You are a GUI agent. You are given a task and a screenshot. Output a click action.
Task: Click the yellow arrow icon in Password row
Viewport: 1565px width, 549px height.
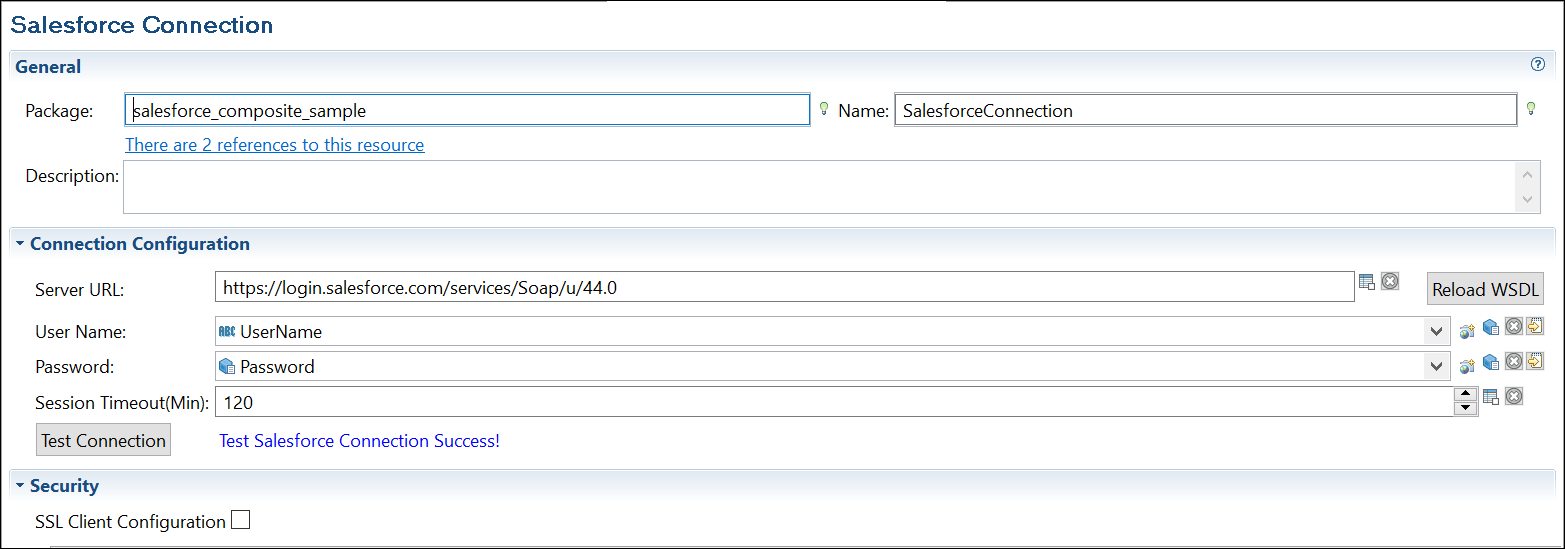(x=1535, y=361)
